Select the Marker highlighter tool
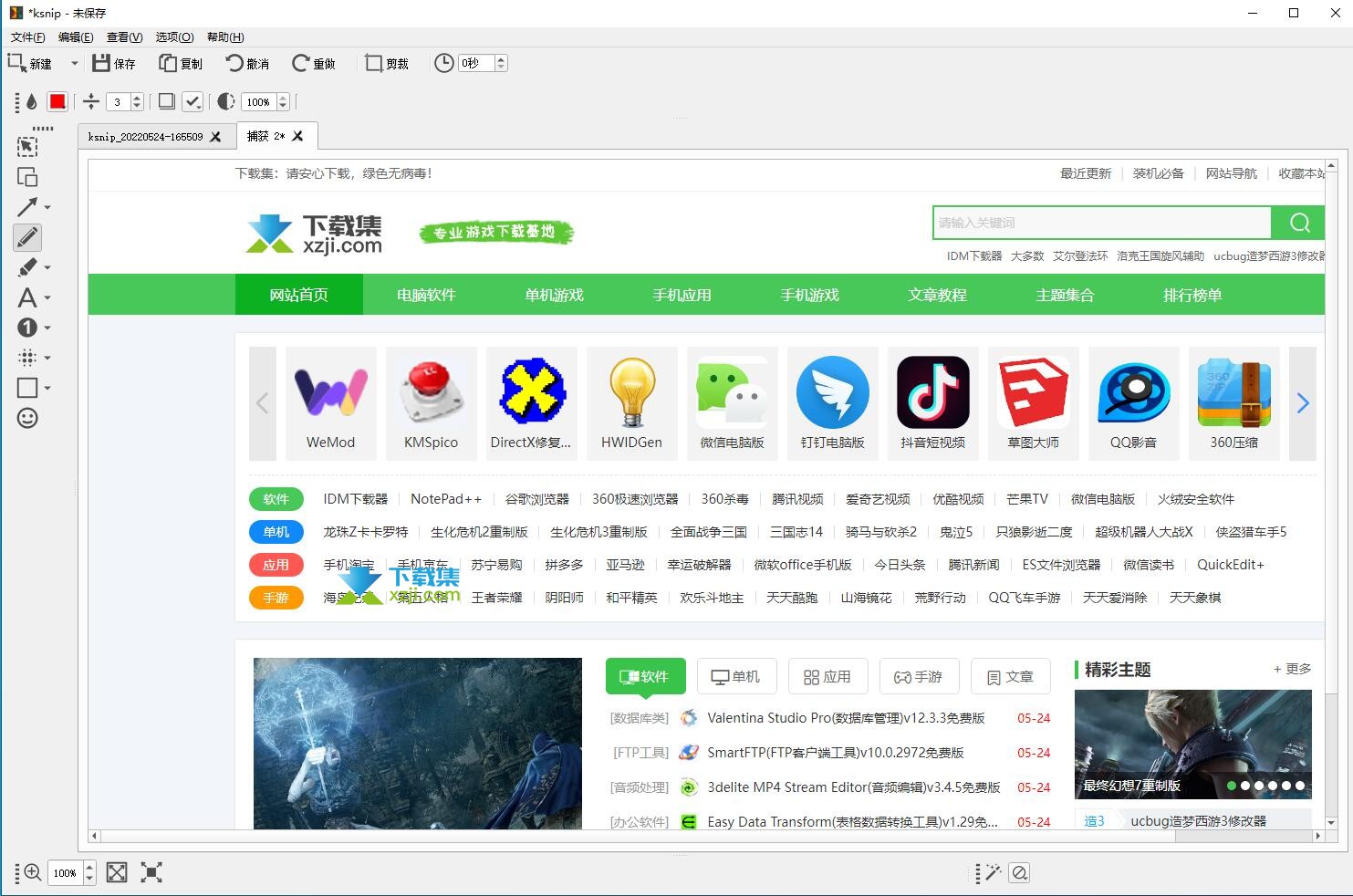 tap(27, 267)
